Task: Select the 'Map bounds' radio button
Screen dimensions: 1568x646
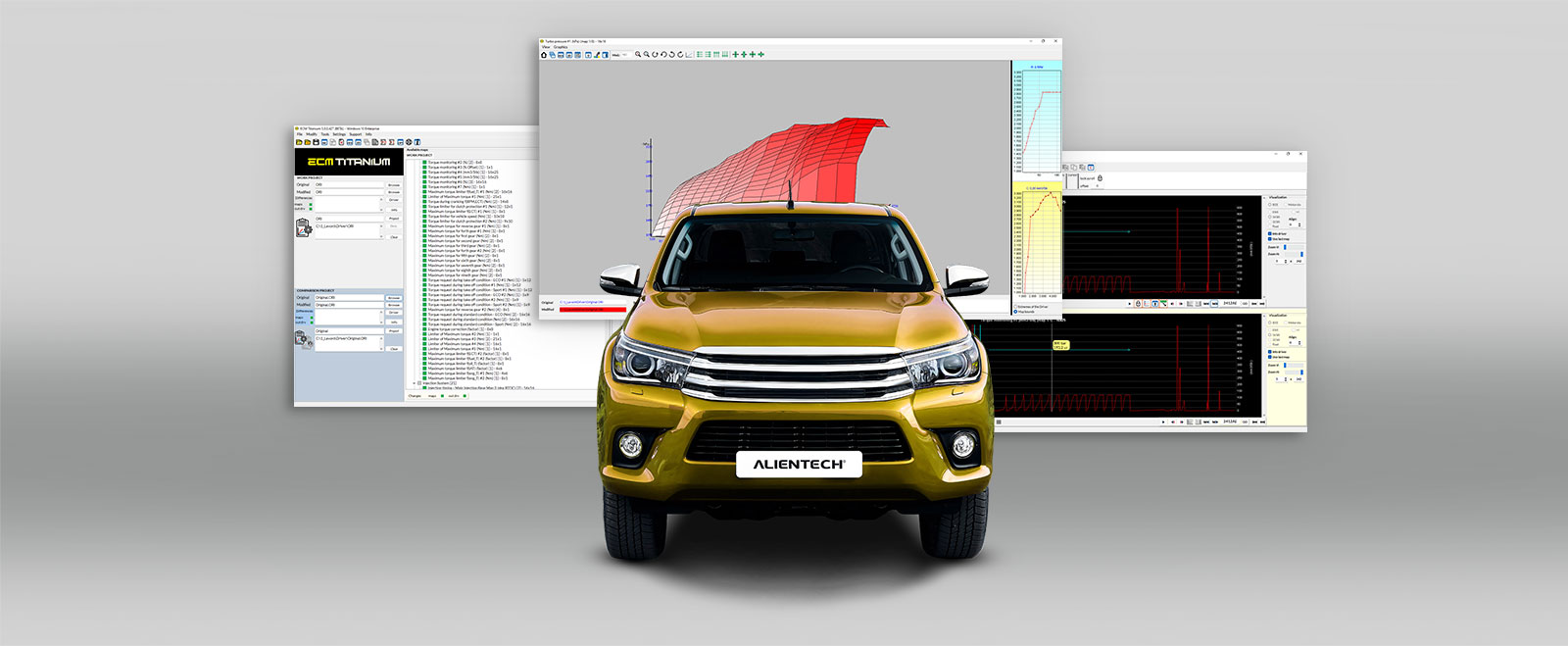Action: click(x=1016, y=312)
